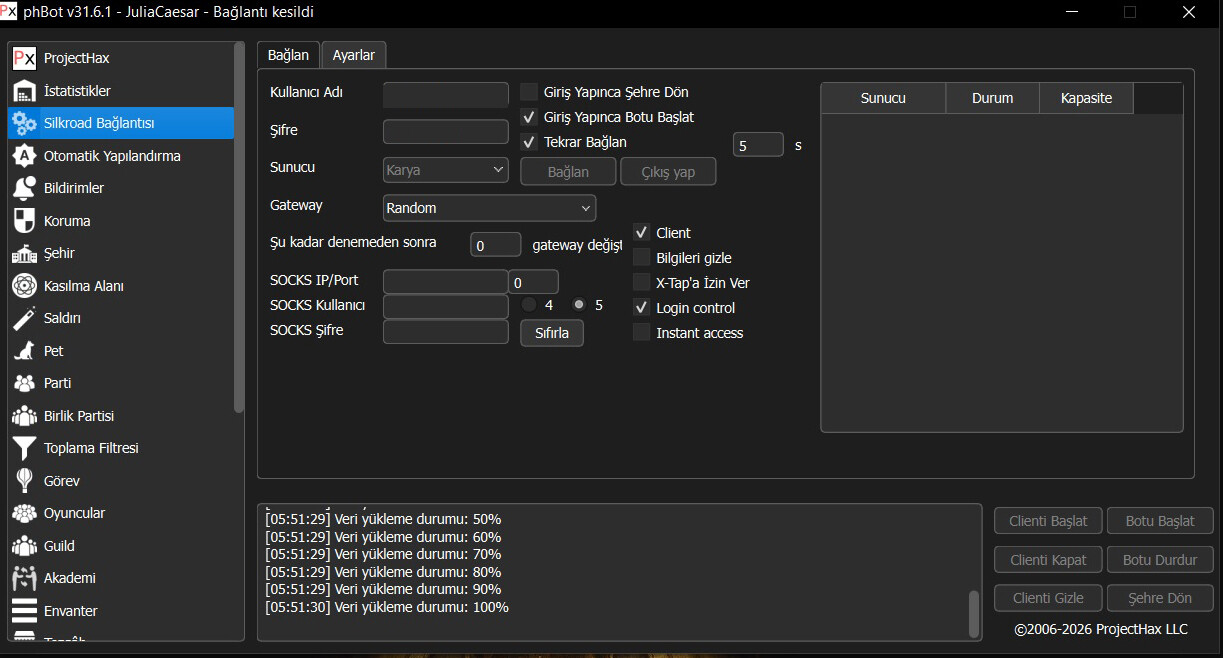This screenshot has width=1223, height=658.
Task: Open the Sunucu Karya dropdown
Action: (446, 170)
